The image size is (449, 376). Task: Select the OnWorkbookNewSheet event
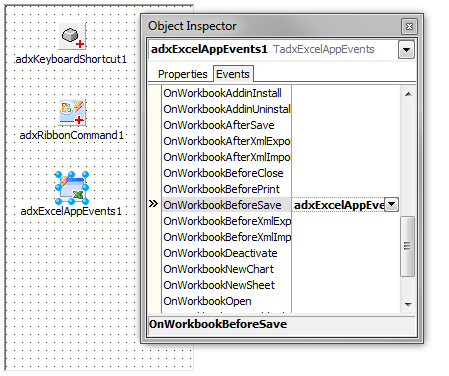[x=219, y=285]
